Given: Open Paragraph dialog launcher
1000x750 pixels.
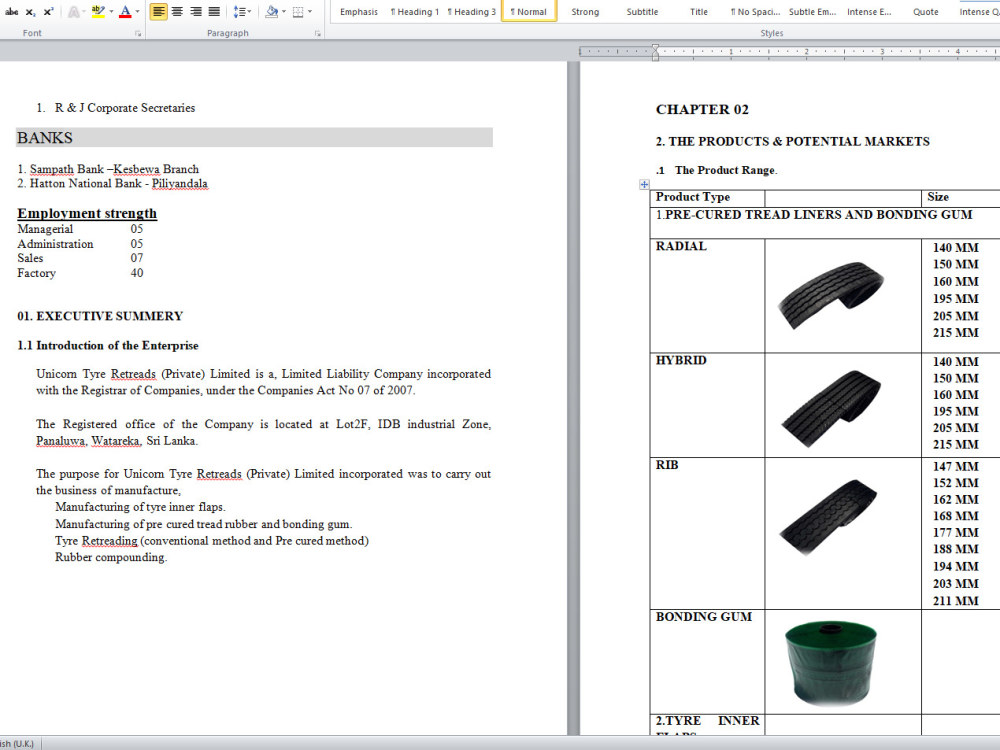Looking at the screenshot, I should click(x=318, y=34).
